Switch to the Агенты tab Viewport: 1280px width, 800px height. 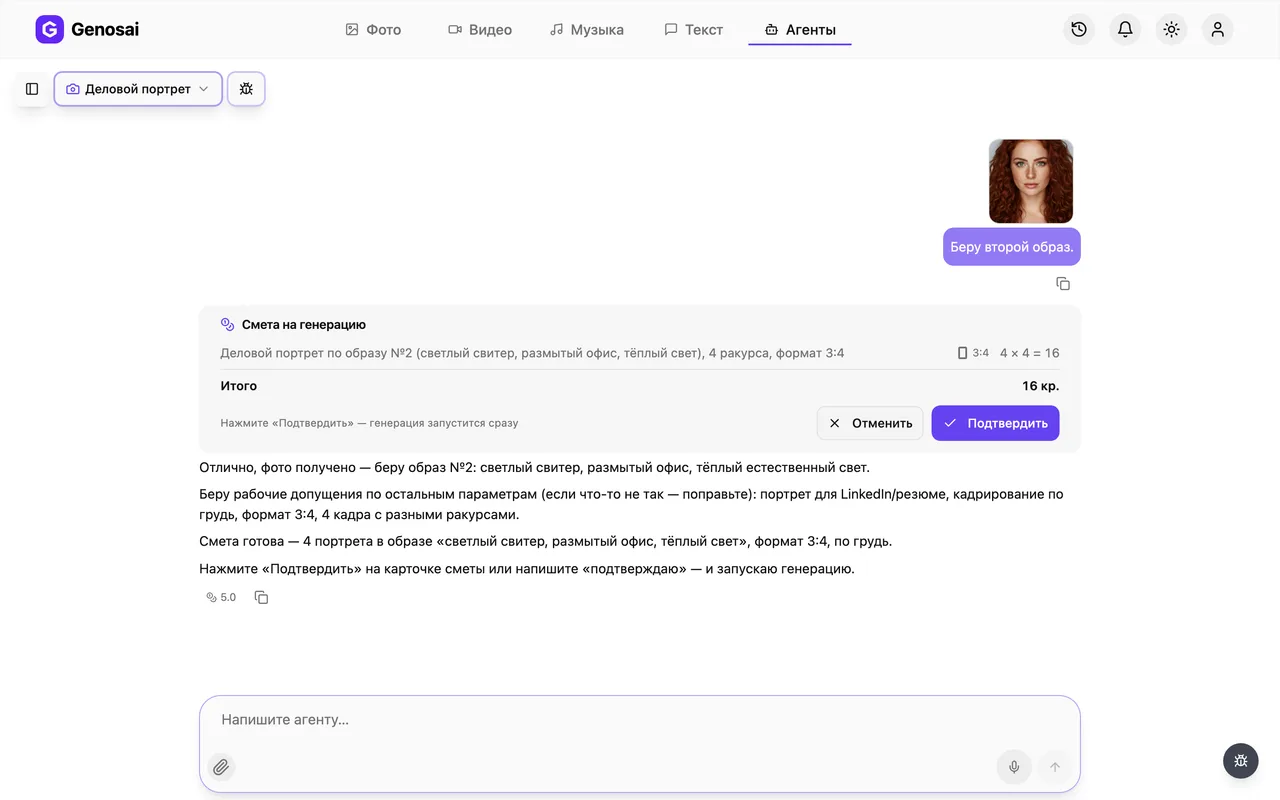[x=800, y=30]
